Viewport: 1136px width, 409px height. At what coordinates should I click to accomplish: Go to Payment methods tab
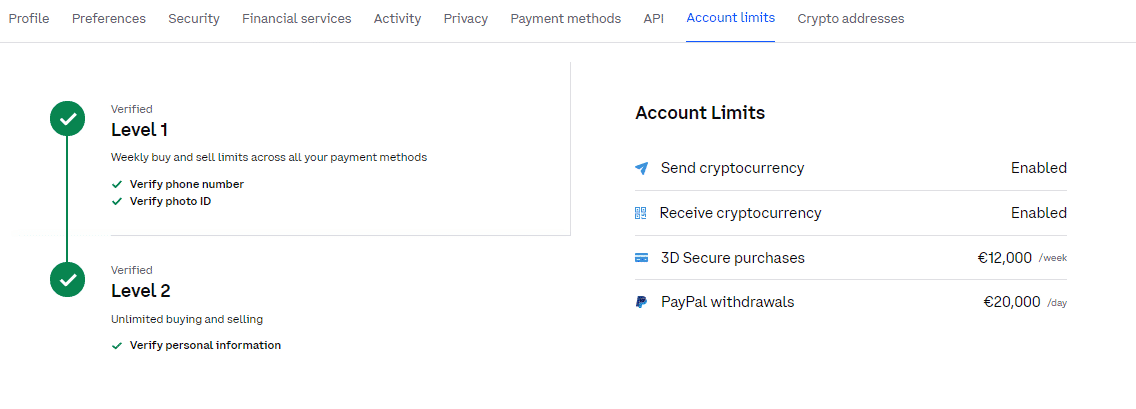(565, 19)
